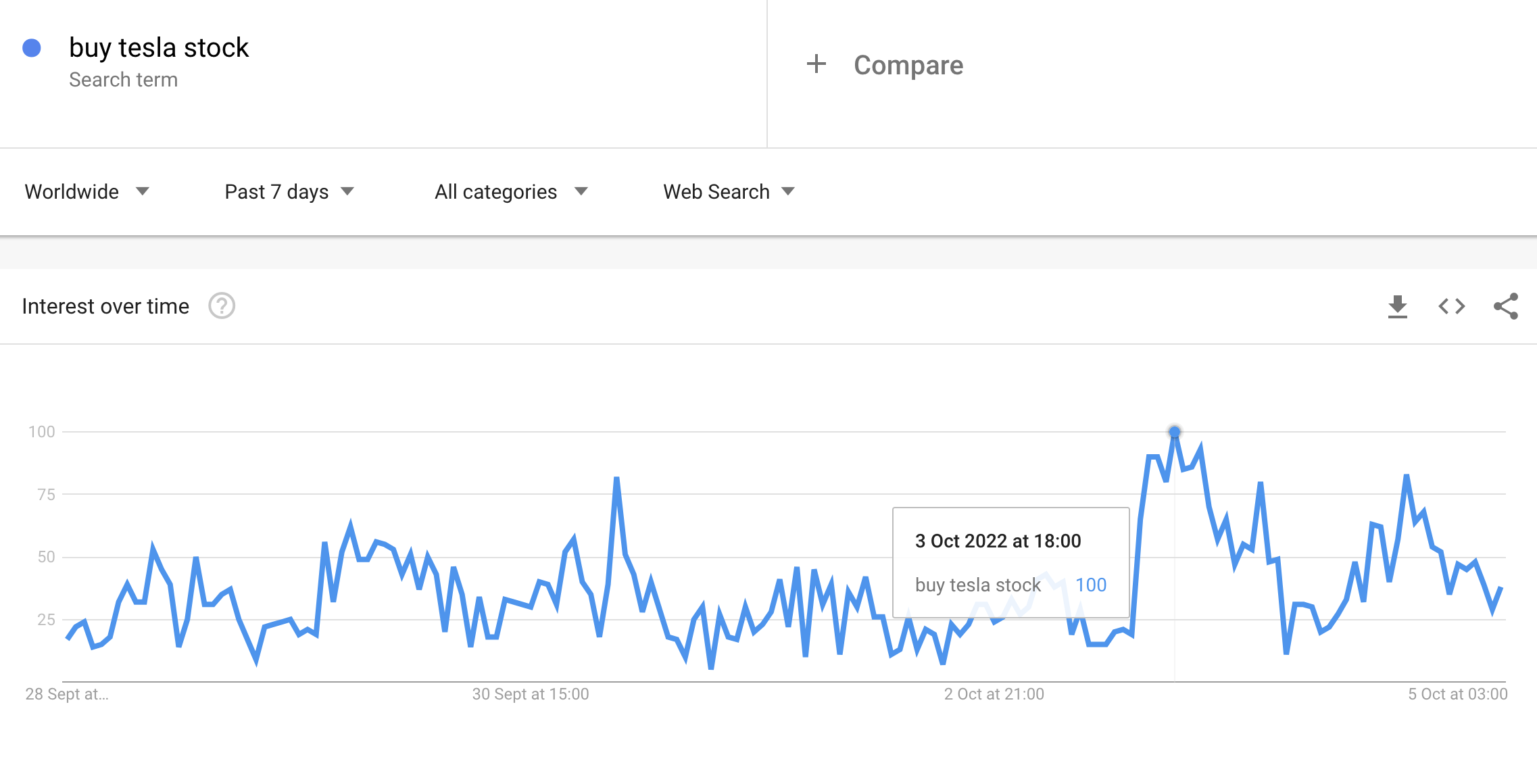
Task: Click the arrow next to Web Search
Action: point(788,191)
